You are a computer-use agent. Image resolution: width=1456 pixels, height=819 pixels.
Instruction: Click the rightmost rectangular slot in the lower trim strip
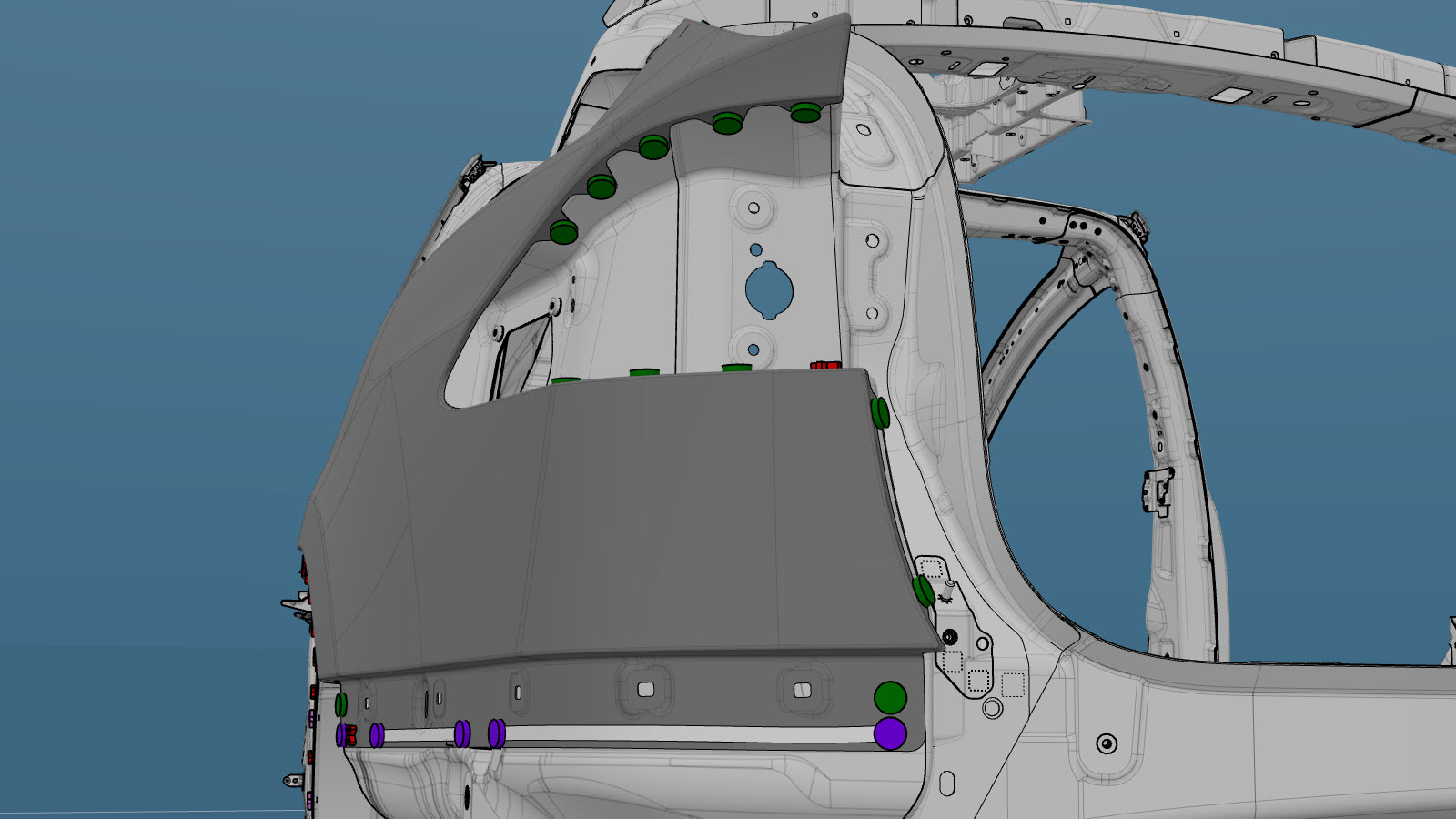pos(802,690)
